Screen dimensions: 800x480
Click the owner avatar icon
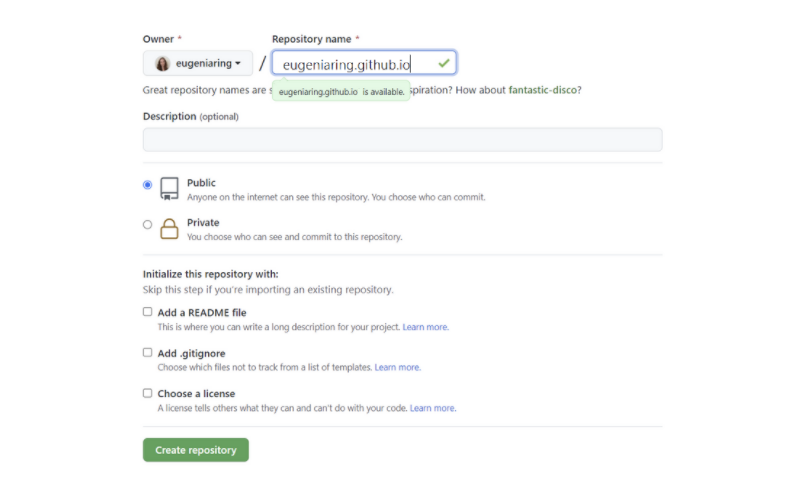pyautogui.click(x=162, y=64)
